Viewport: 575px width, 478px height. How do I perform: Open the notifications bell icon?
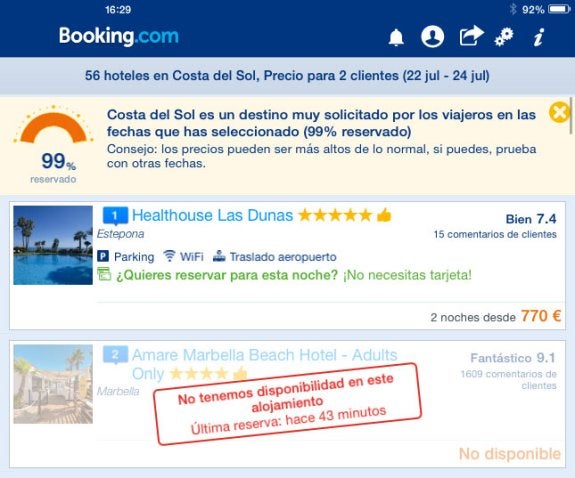396,37
